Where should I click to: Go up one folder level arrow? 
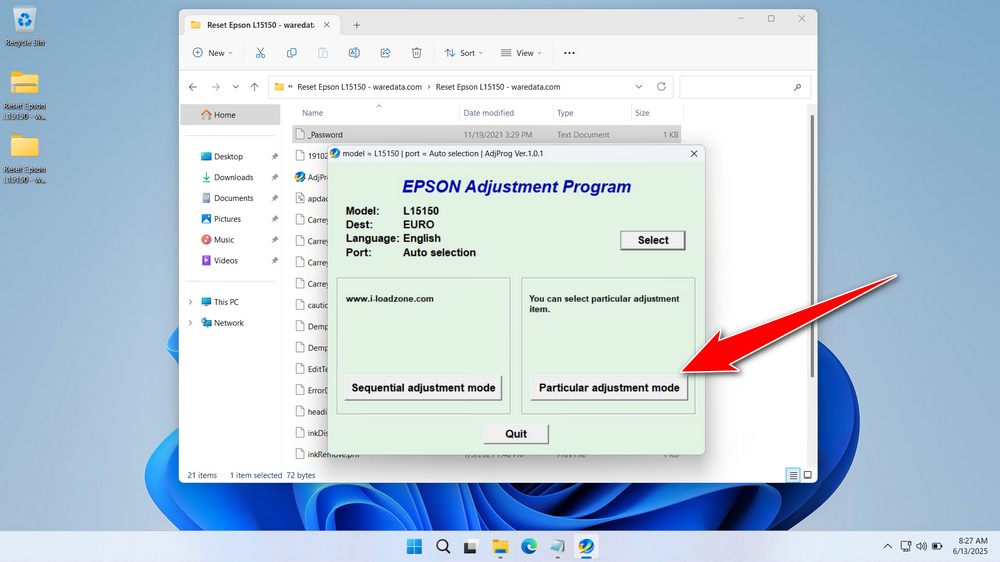[254, 87]
